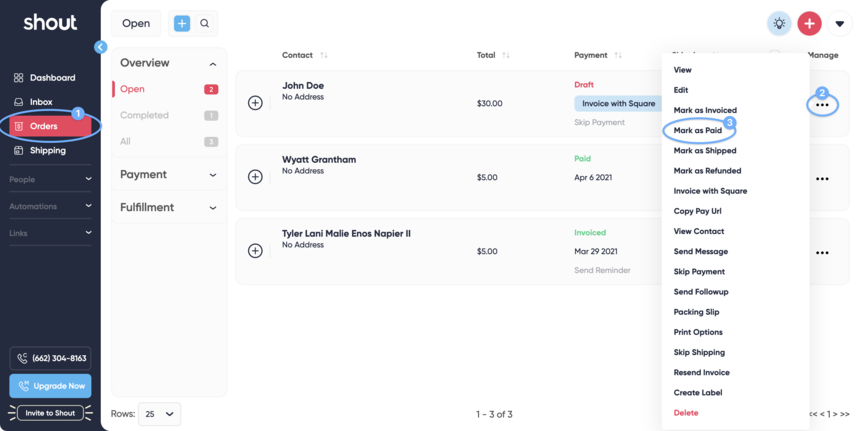The height and width of the screenshot is (431, 860).
Task: Choose Send Message
Action: pos(700,251)
